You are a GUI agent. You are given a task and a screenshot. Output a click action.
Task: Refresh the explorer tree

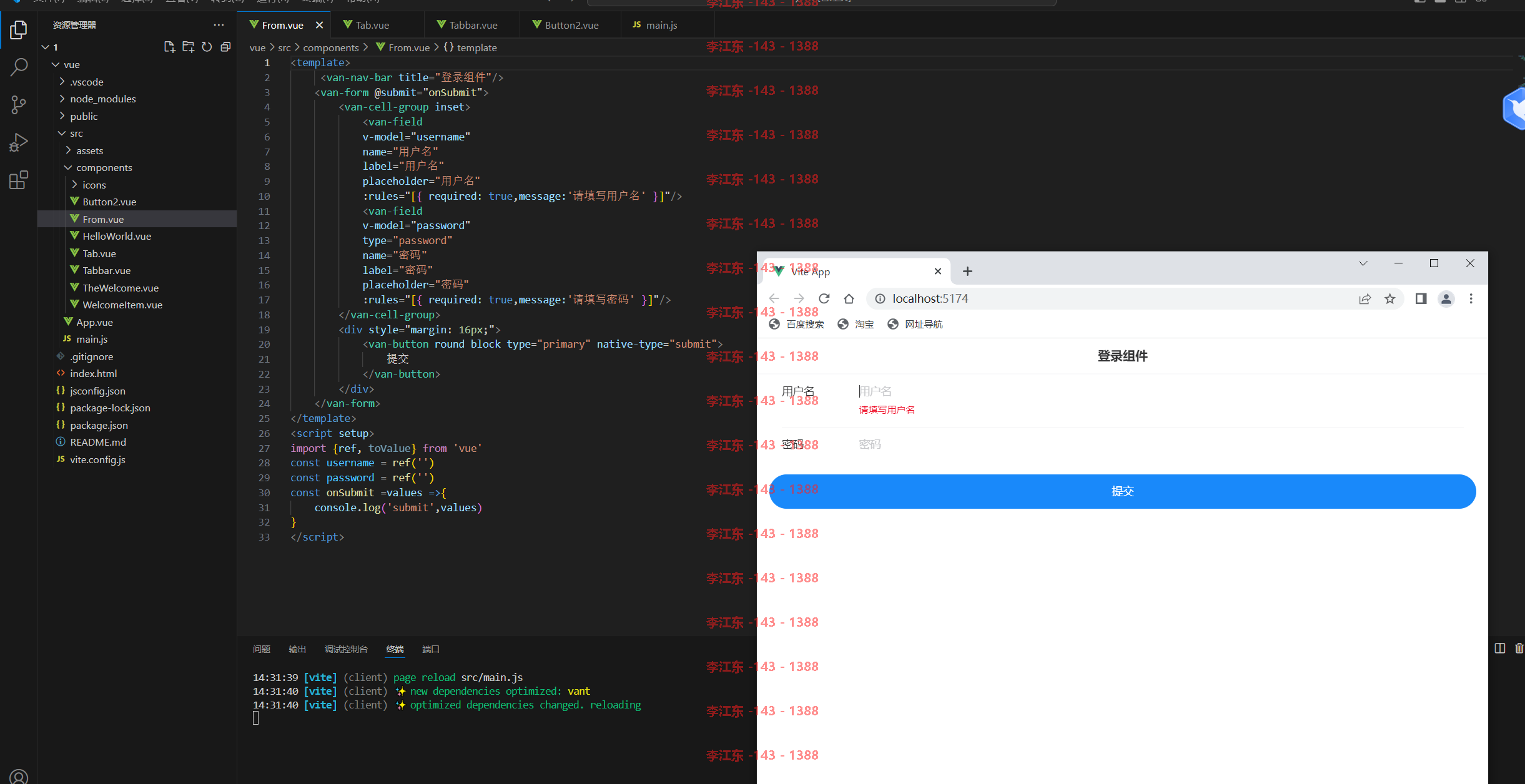click(207, 47)
